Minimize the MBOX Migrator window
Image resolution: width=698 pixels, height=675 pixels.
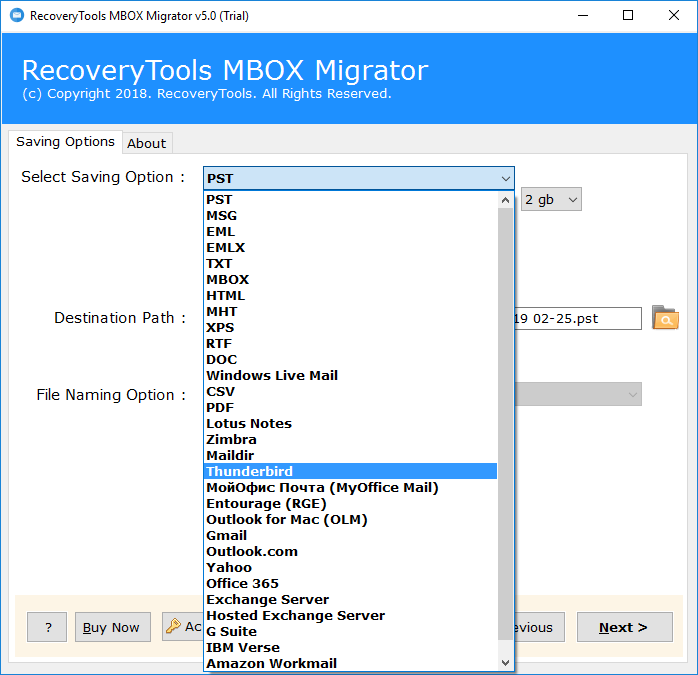coord(583,16)
